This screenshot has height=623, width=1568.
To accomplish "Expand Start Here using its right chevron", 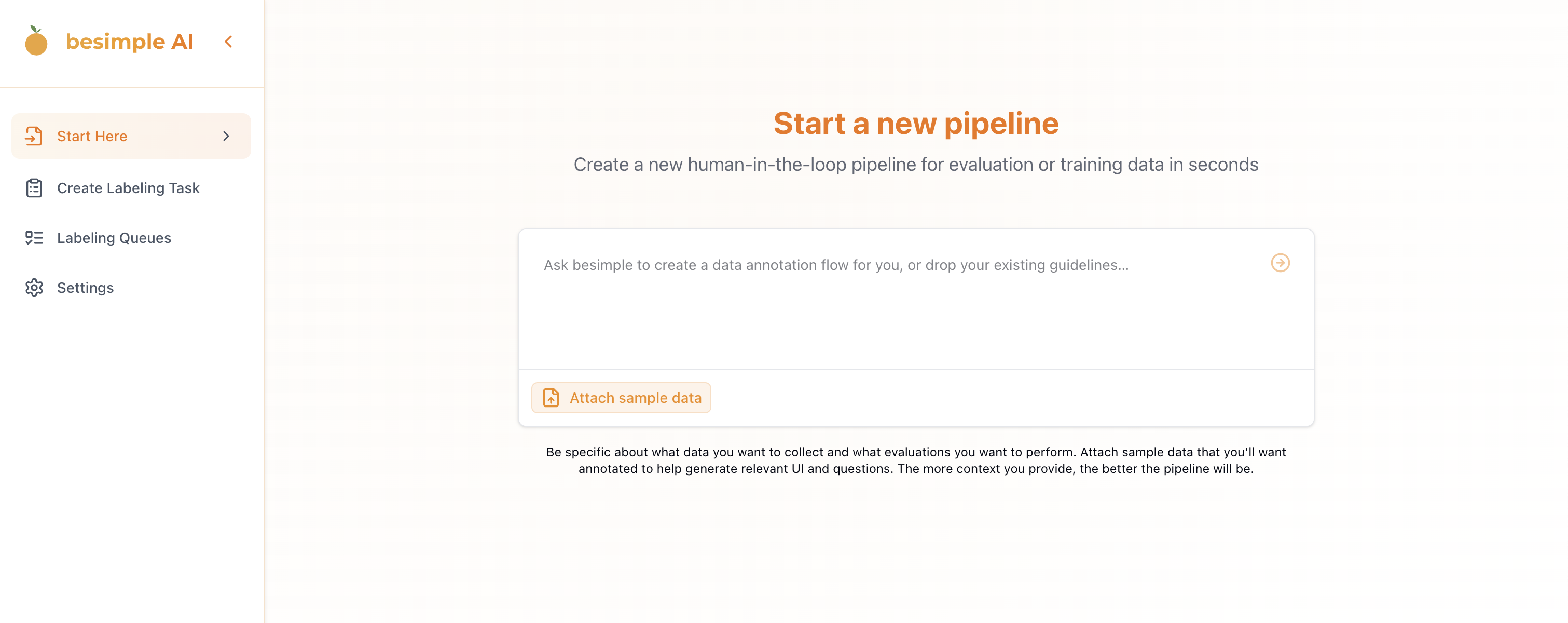I will pyautogui.click(x=226, y=136).
